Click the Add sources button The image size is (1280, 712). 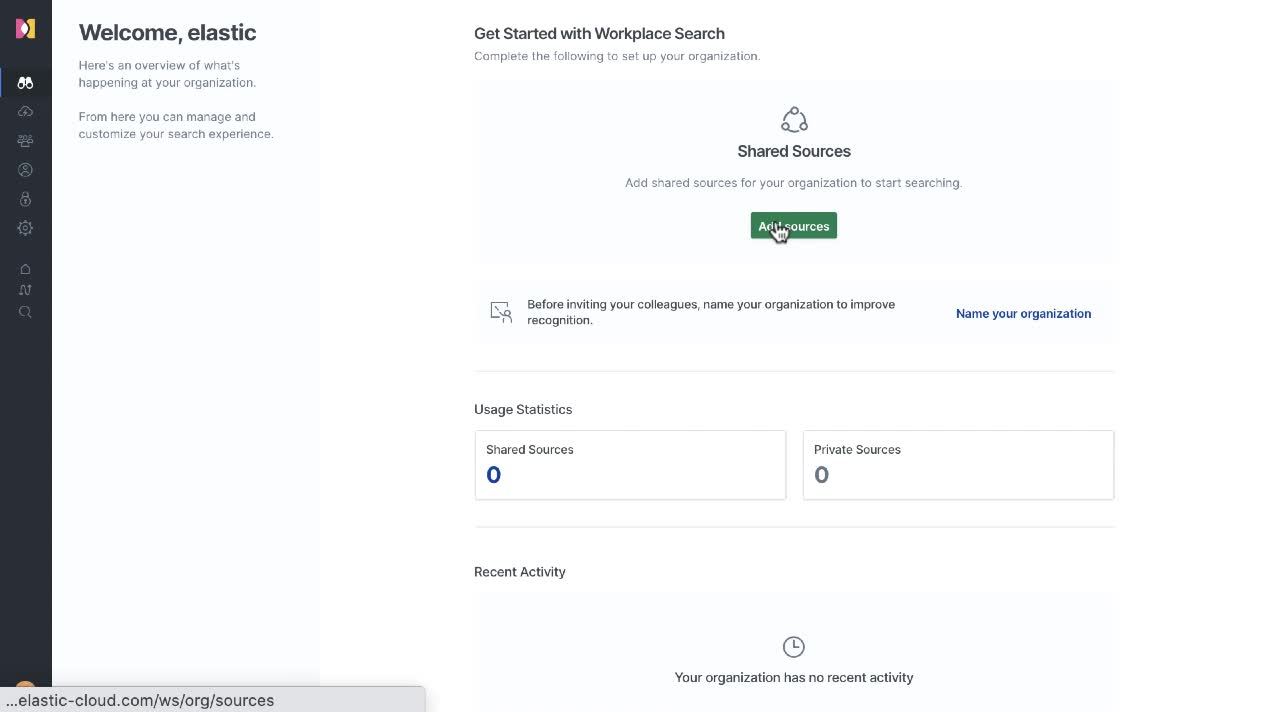pos(794,226)
